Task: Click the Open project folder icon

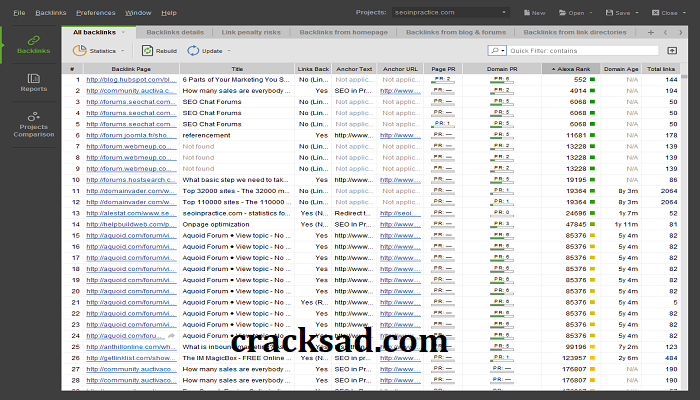Action: click(562, 12)
